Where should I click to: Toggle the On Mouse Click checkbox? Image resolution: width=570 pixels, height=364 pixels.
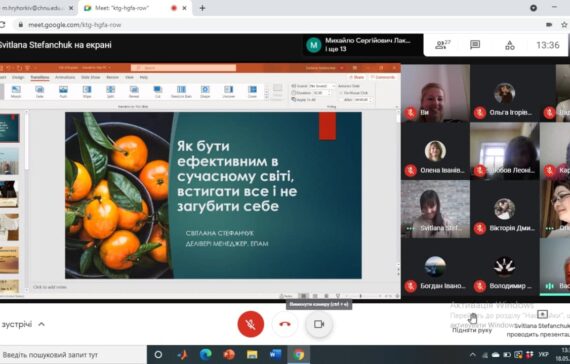[341, 93]
